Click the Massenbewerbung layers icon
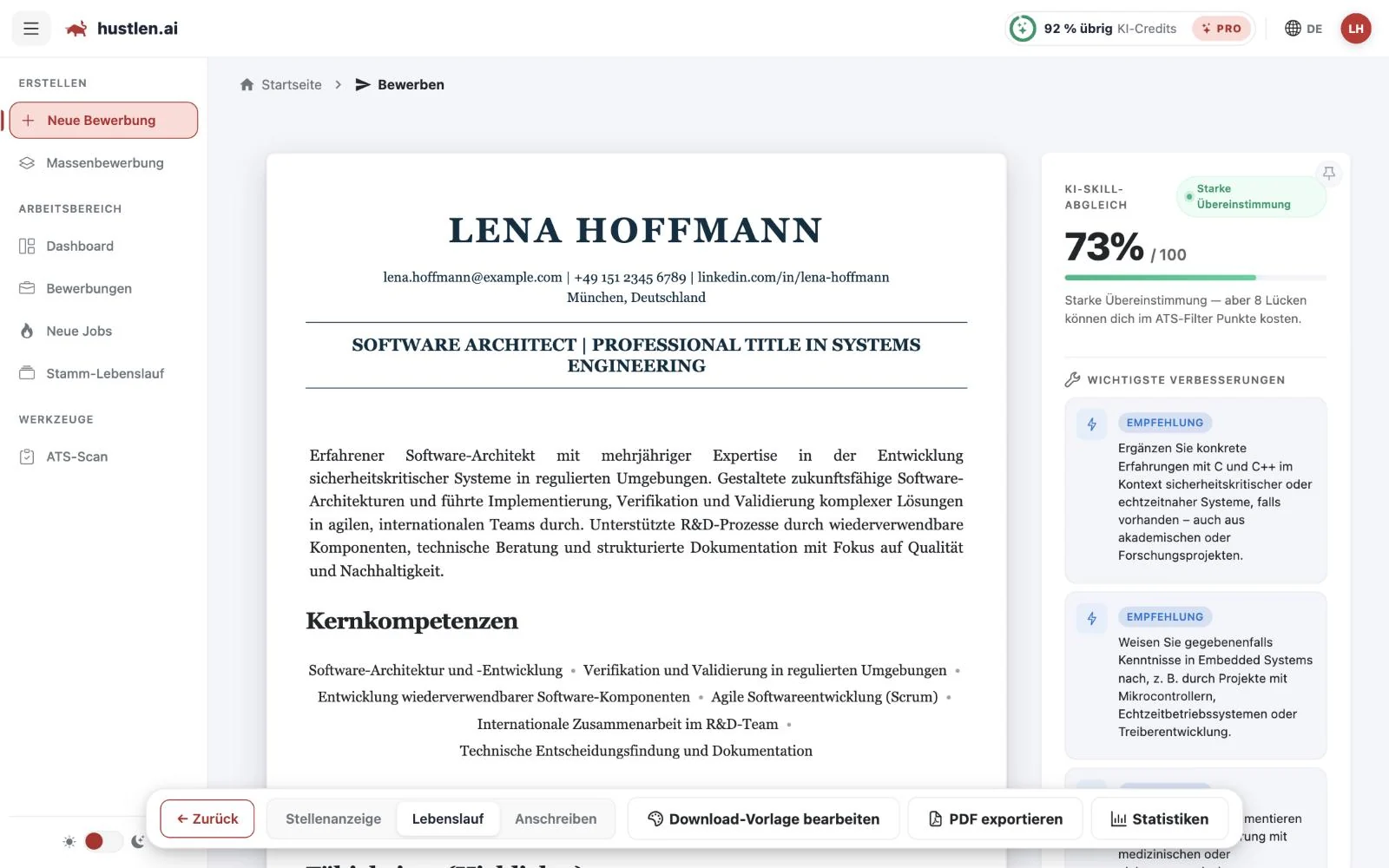Viewport: 1389px width, 868px height. tap(27, 162)
